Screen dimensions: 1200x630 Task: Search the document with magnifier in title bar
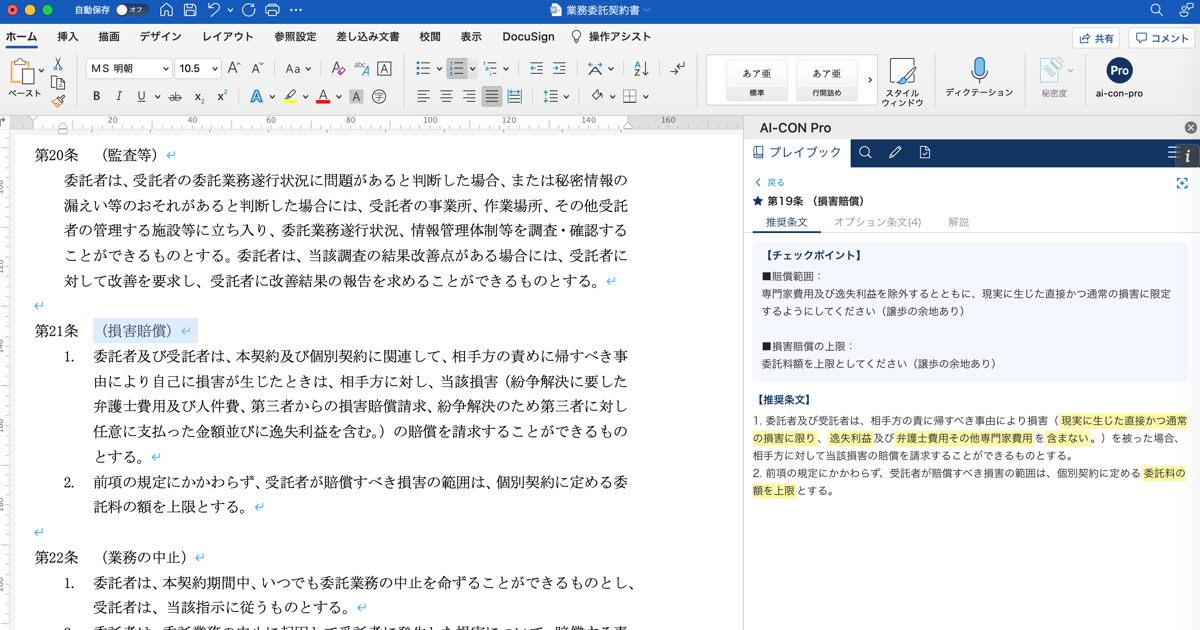tap(1156, 10)
